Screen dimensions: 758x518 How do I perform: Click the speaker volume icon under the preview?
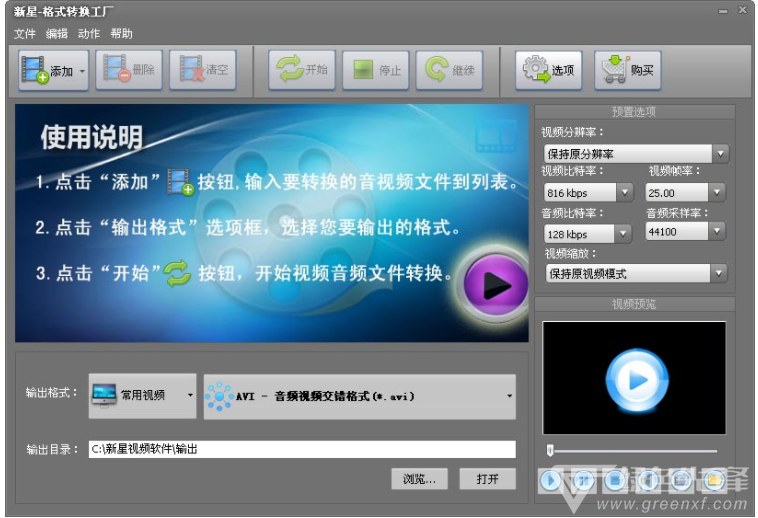click(x=648, y=480)
